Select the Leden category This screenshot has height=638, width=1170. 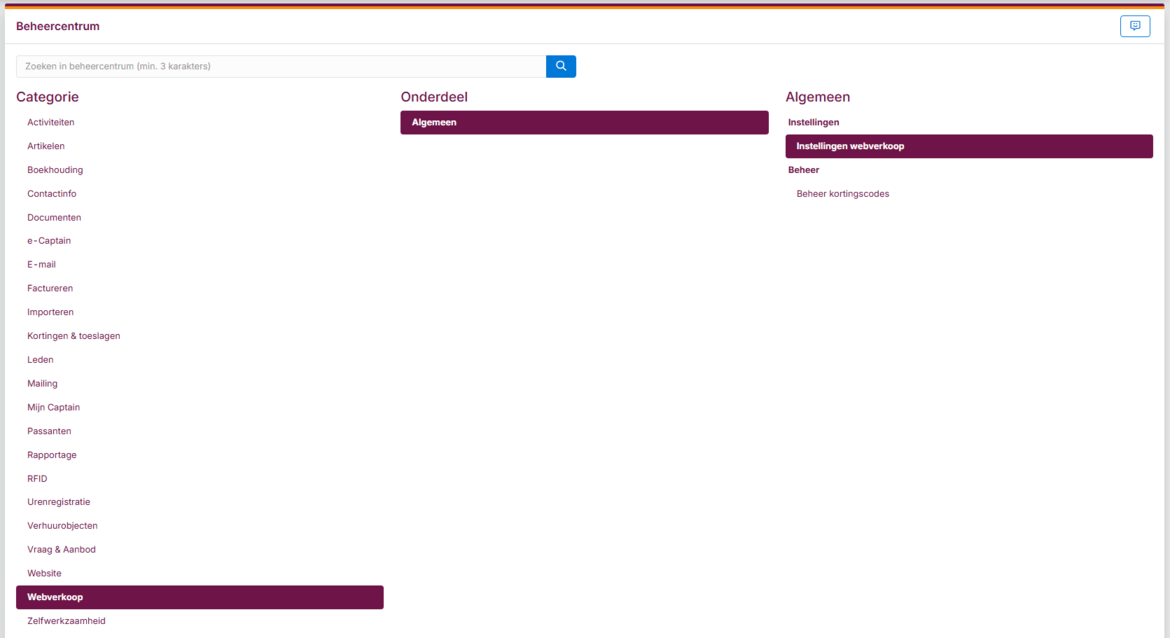41,360
